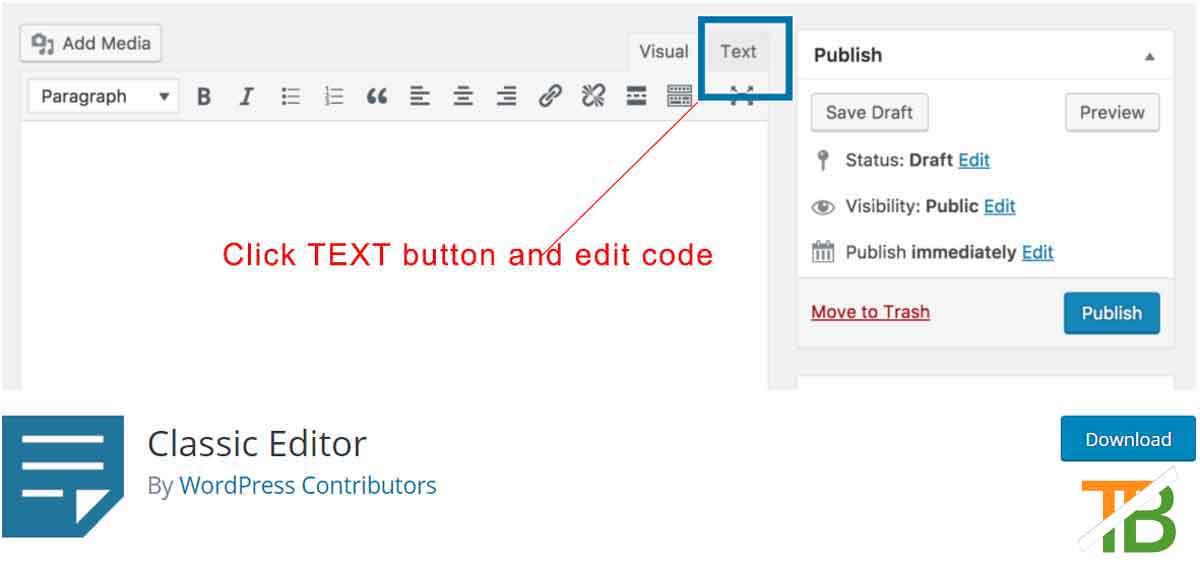Toggle italic formatting
The height and width of the screenshot is (568, 1200).
pos(246,97)
